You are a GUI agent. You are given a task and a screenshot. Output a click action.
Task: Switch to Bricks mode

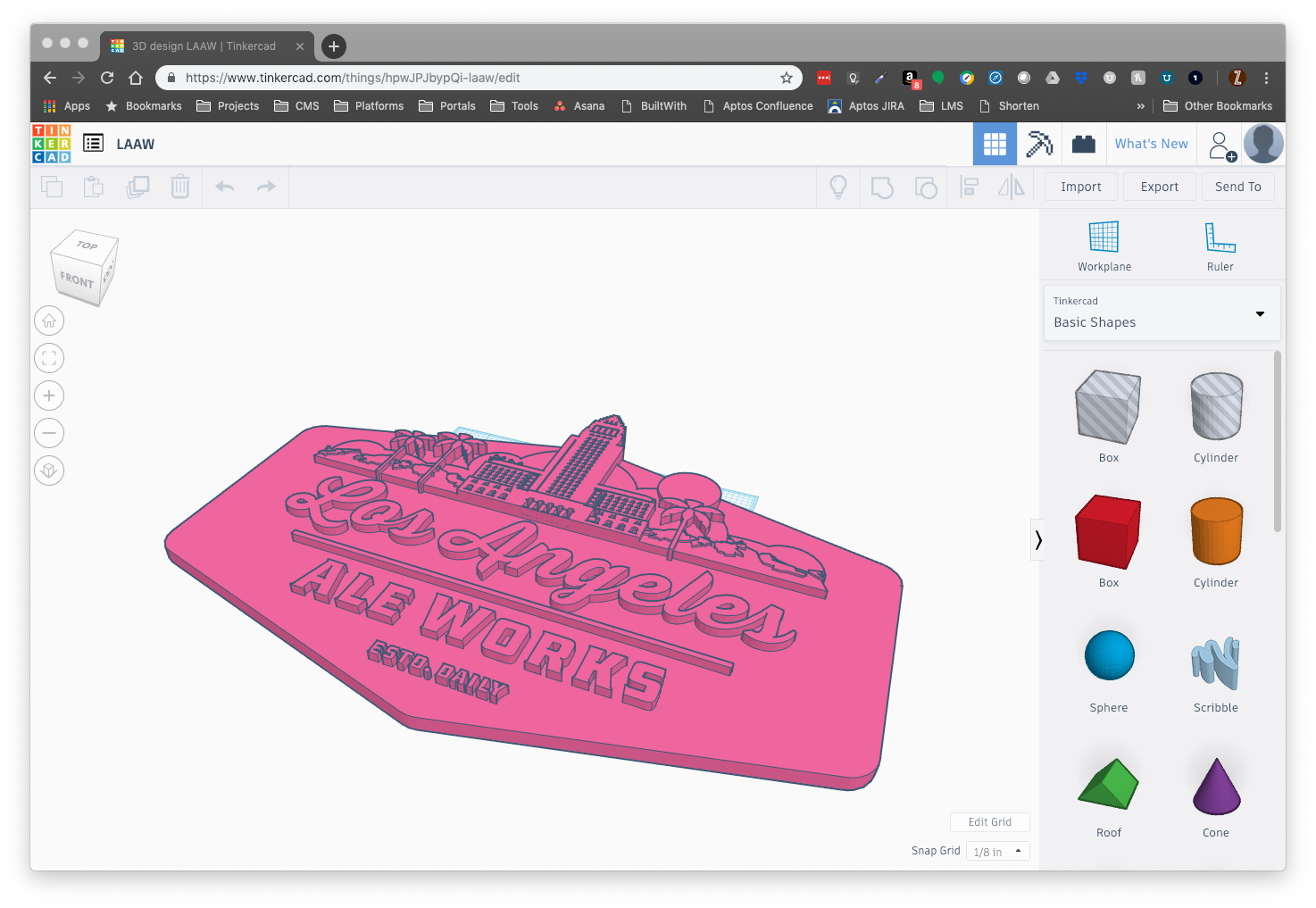pos(1084,144)
